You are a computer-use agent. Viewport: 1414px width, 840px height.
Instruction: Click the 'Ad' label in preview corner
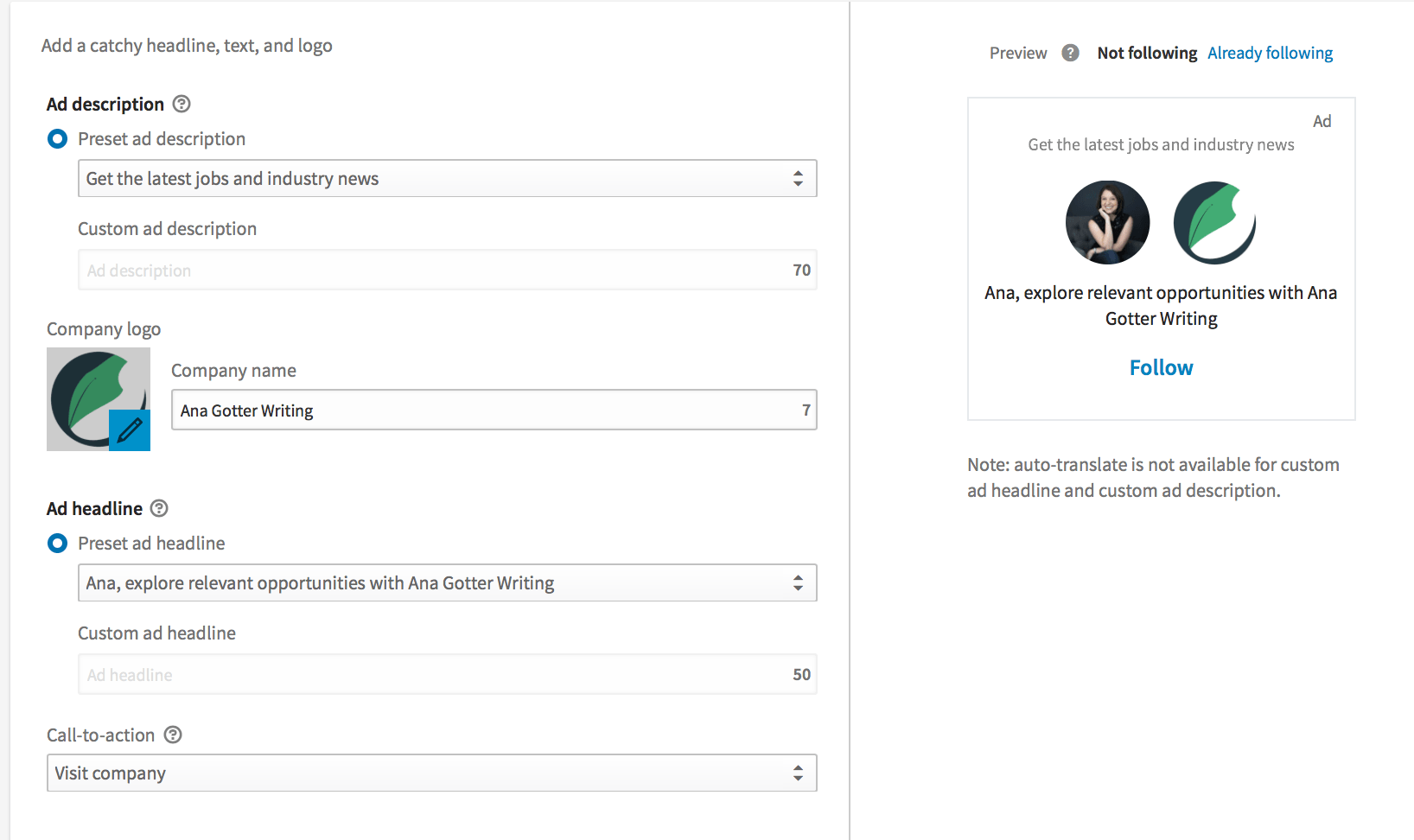(1322, 121)
